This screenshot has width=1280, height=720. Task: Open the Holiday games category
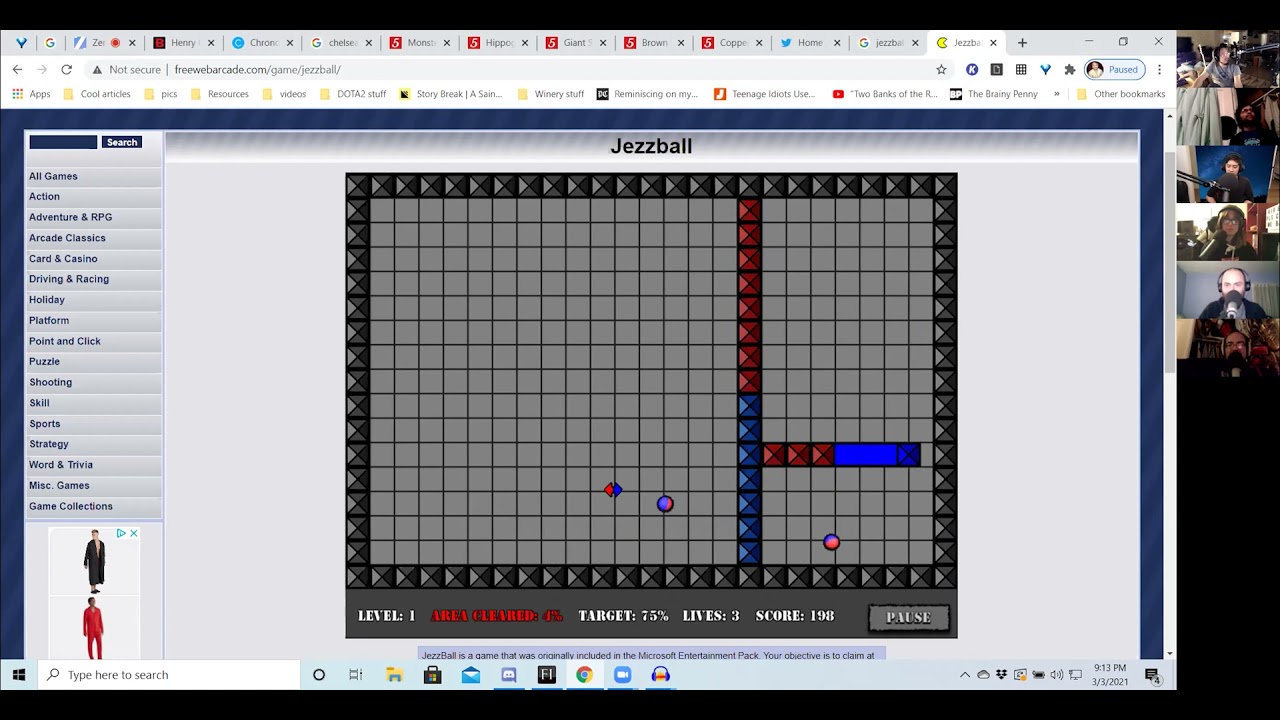94,300
